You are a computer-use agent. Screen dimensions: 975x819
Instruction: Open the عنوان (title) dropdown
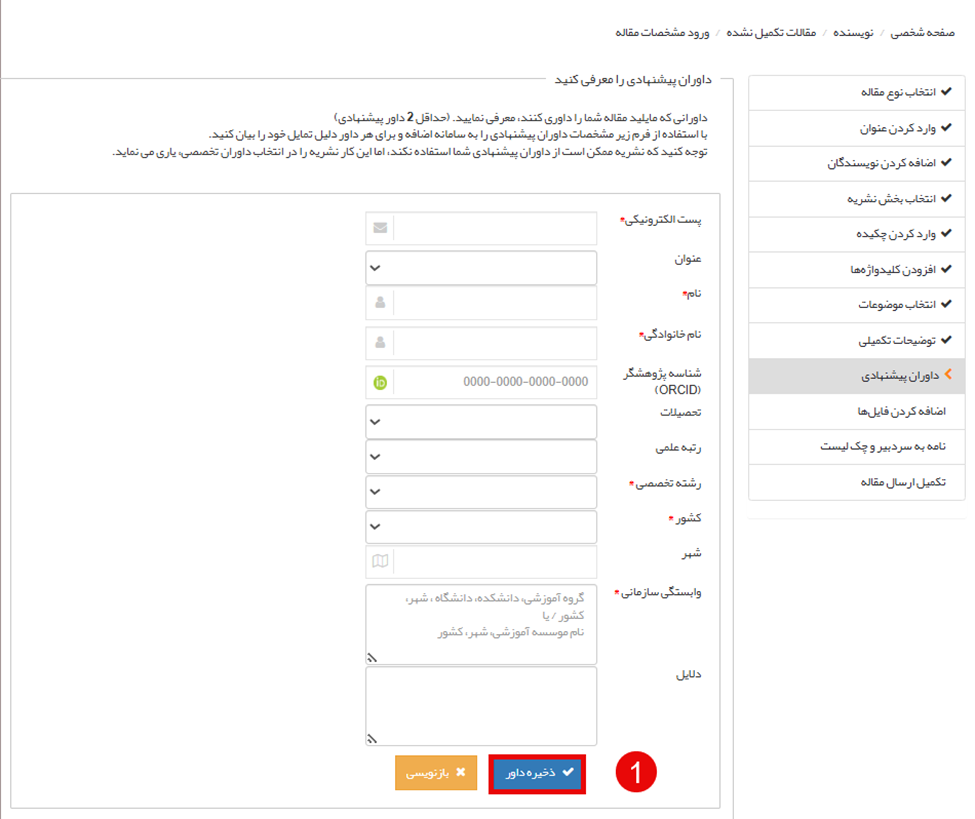(x=481, y=268)
